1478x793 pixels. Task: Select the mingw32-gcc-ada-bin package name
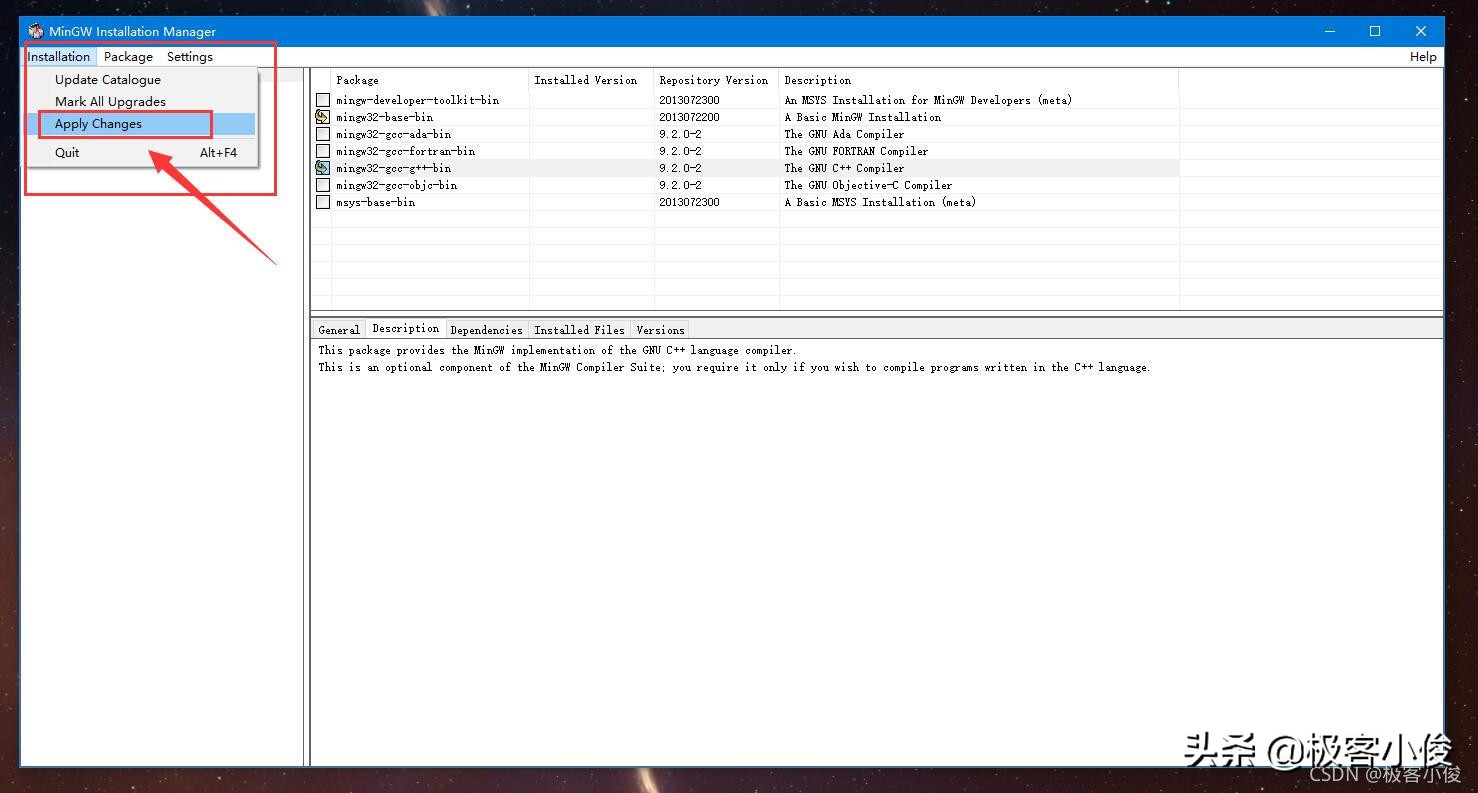click(393, 134)
